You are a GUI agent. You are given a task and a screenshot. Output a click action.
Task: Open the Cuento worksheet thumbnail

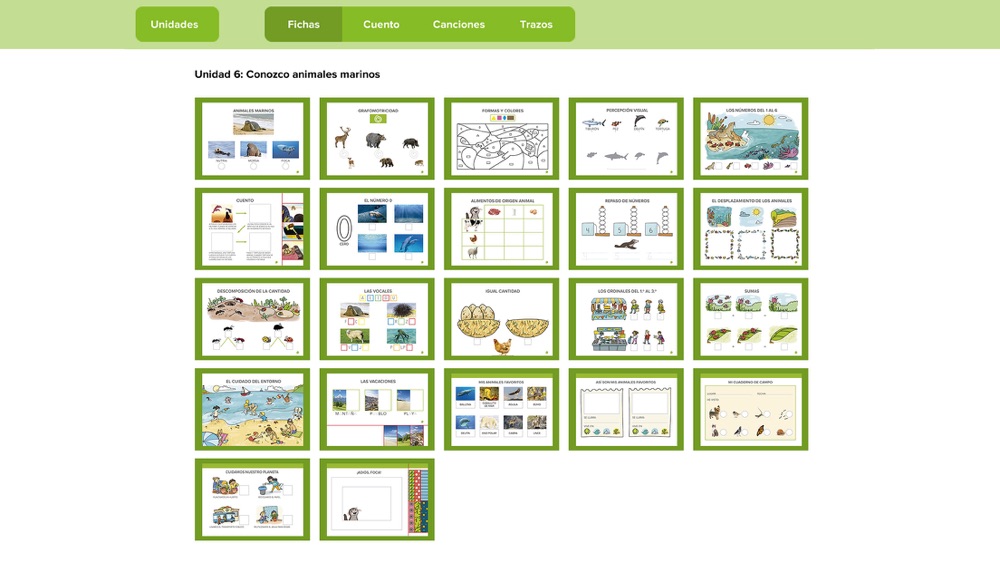pos(253,229)
